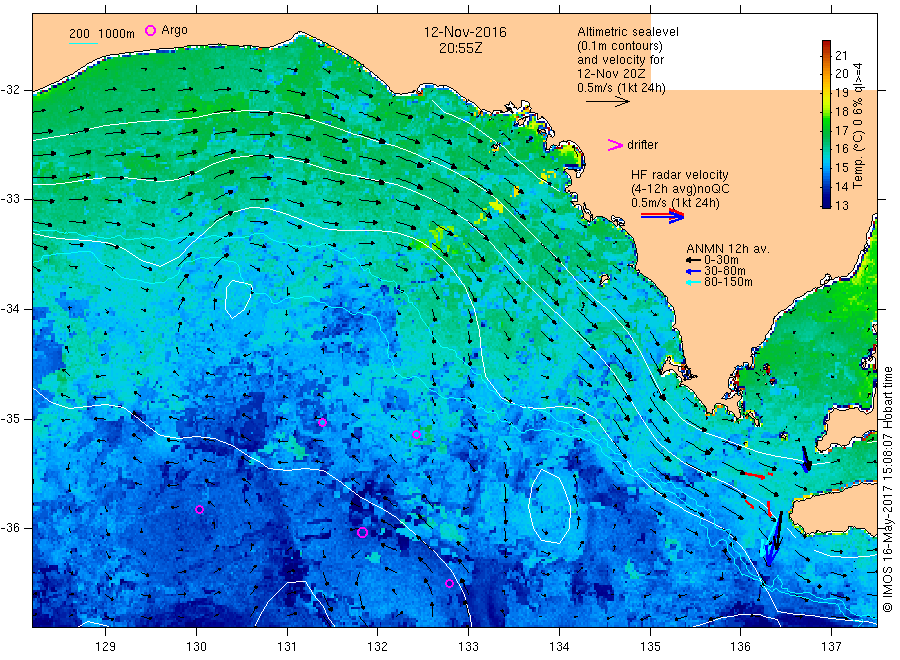Click the colorbar tick label '13'
Image resolution: width=900 pixels, height=660 pixels.
click(841, 205)
